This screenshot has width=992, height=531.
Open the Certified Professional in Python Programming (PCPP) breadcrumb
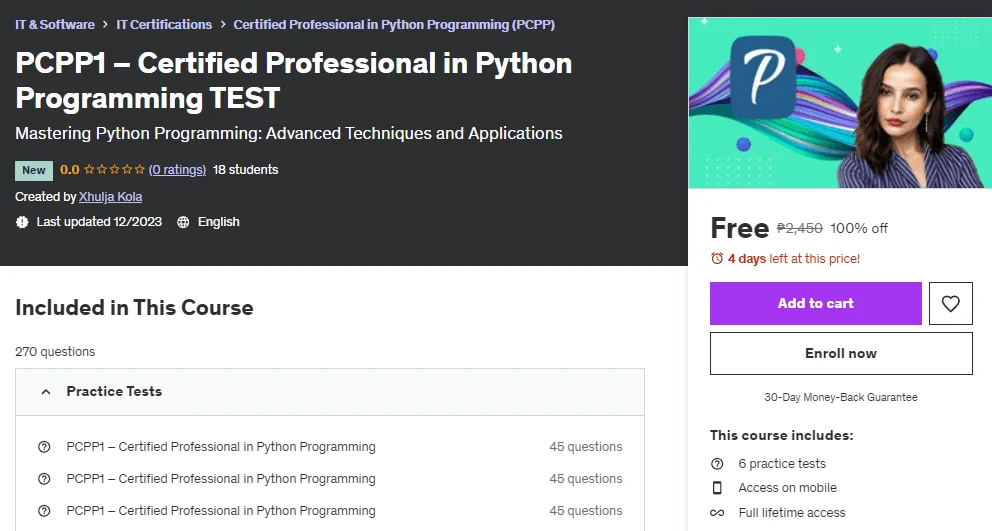click(x=394, y=25)
